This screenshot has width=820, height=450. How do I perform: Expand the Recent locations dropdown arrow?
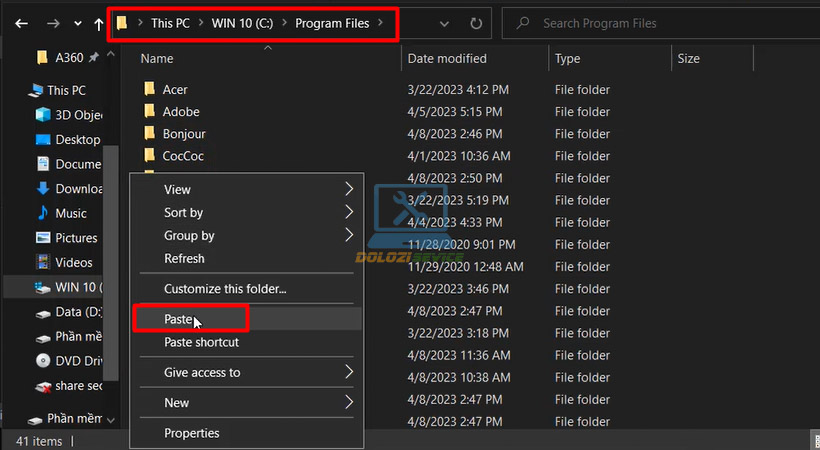pyautogui.click(x=77, y=22)
